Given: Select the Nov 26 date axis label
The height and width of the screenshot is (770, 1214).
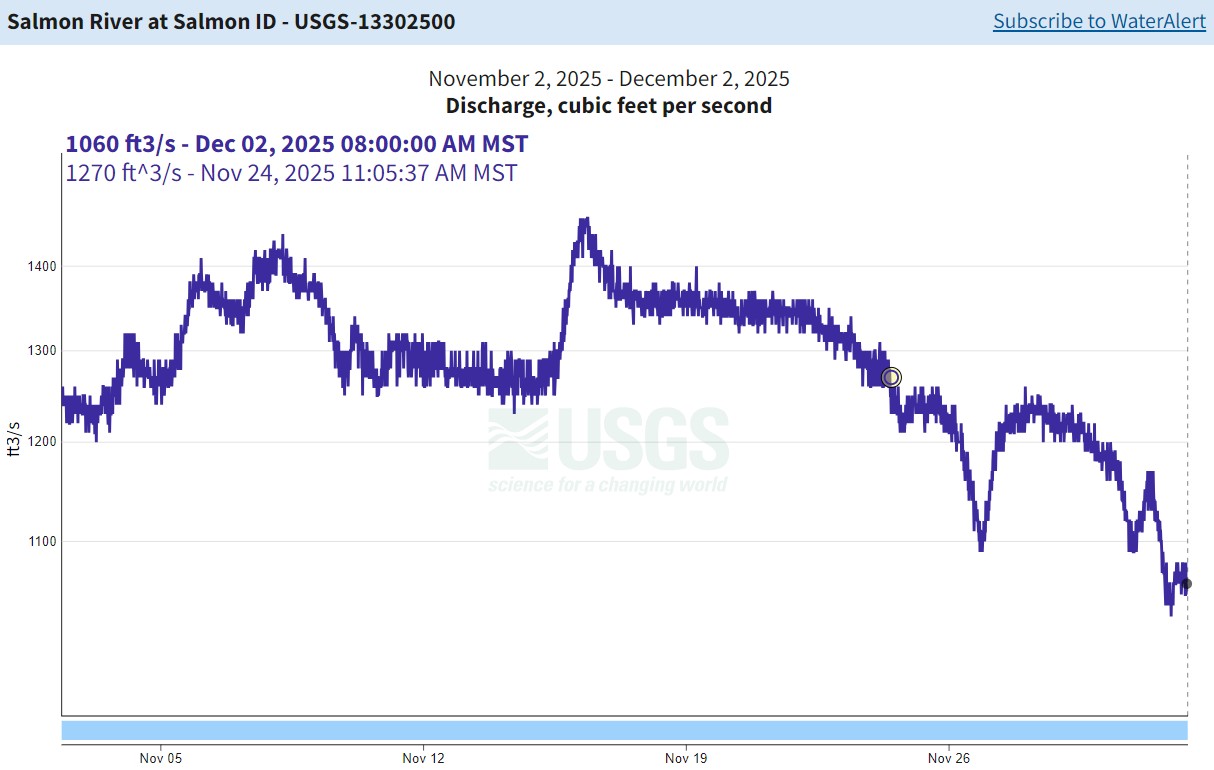Looking at the screenshot, I should click(x=948, y=758).
